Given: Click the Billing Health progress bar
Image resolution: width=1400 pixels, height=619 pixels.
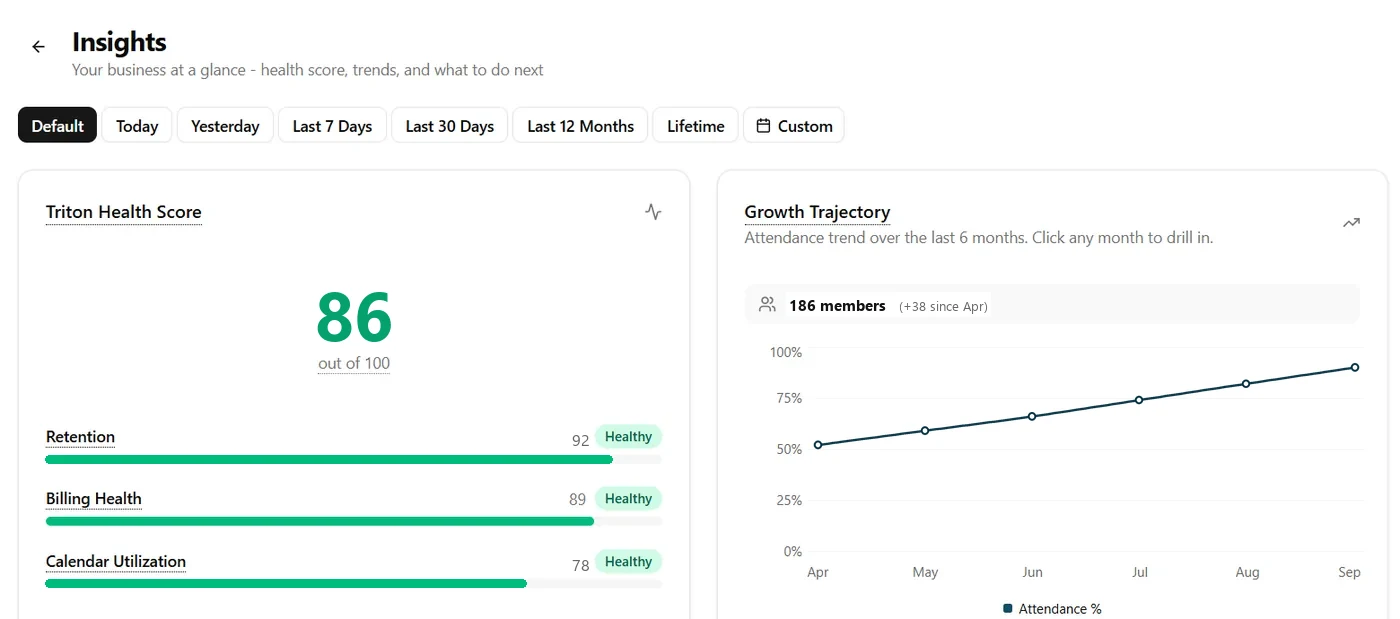Looking at the screenshot, I should point(354,521).
